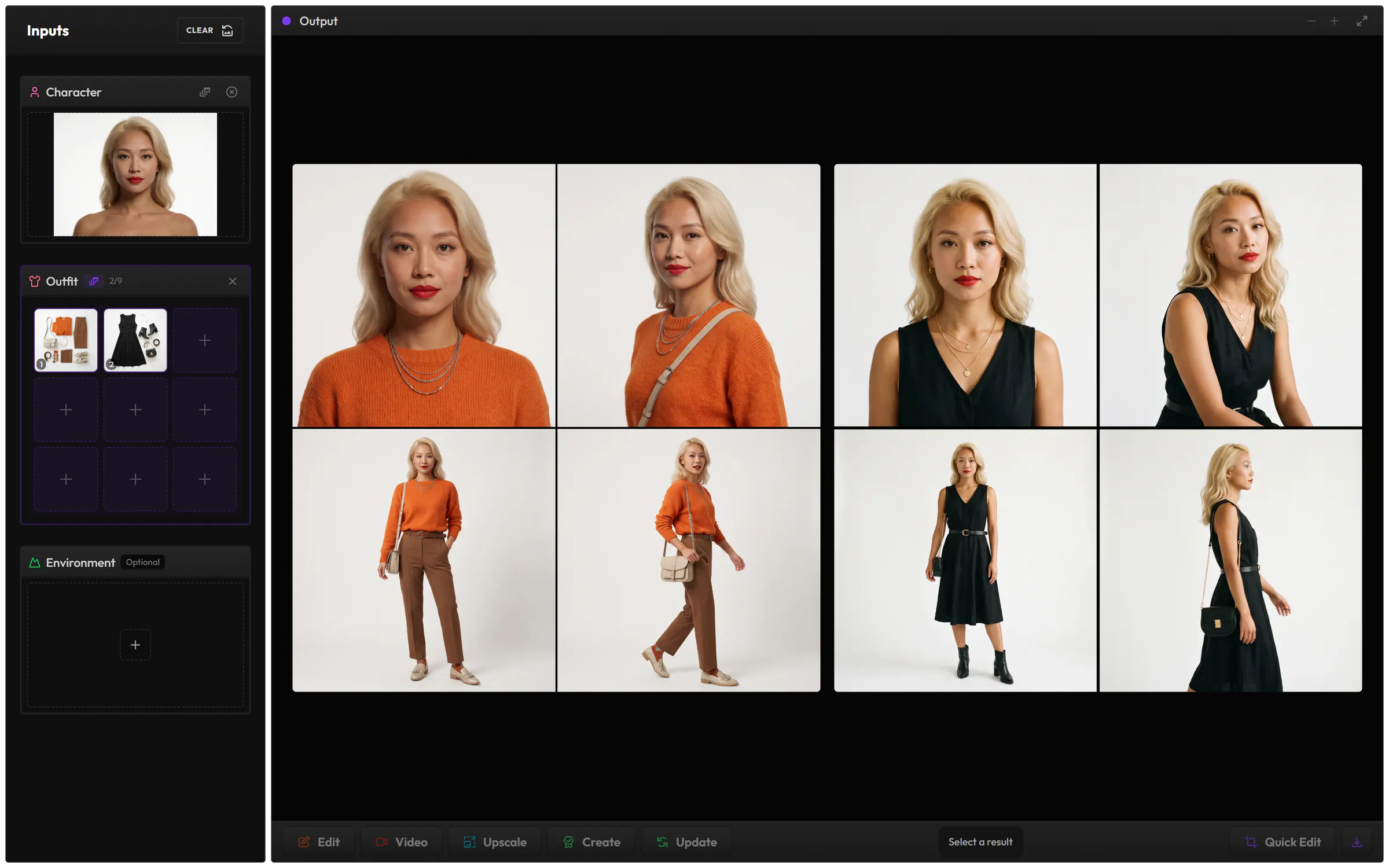Zoom in with Output plus icon
Screen dimensions: 1389x868
(1334, 21)
